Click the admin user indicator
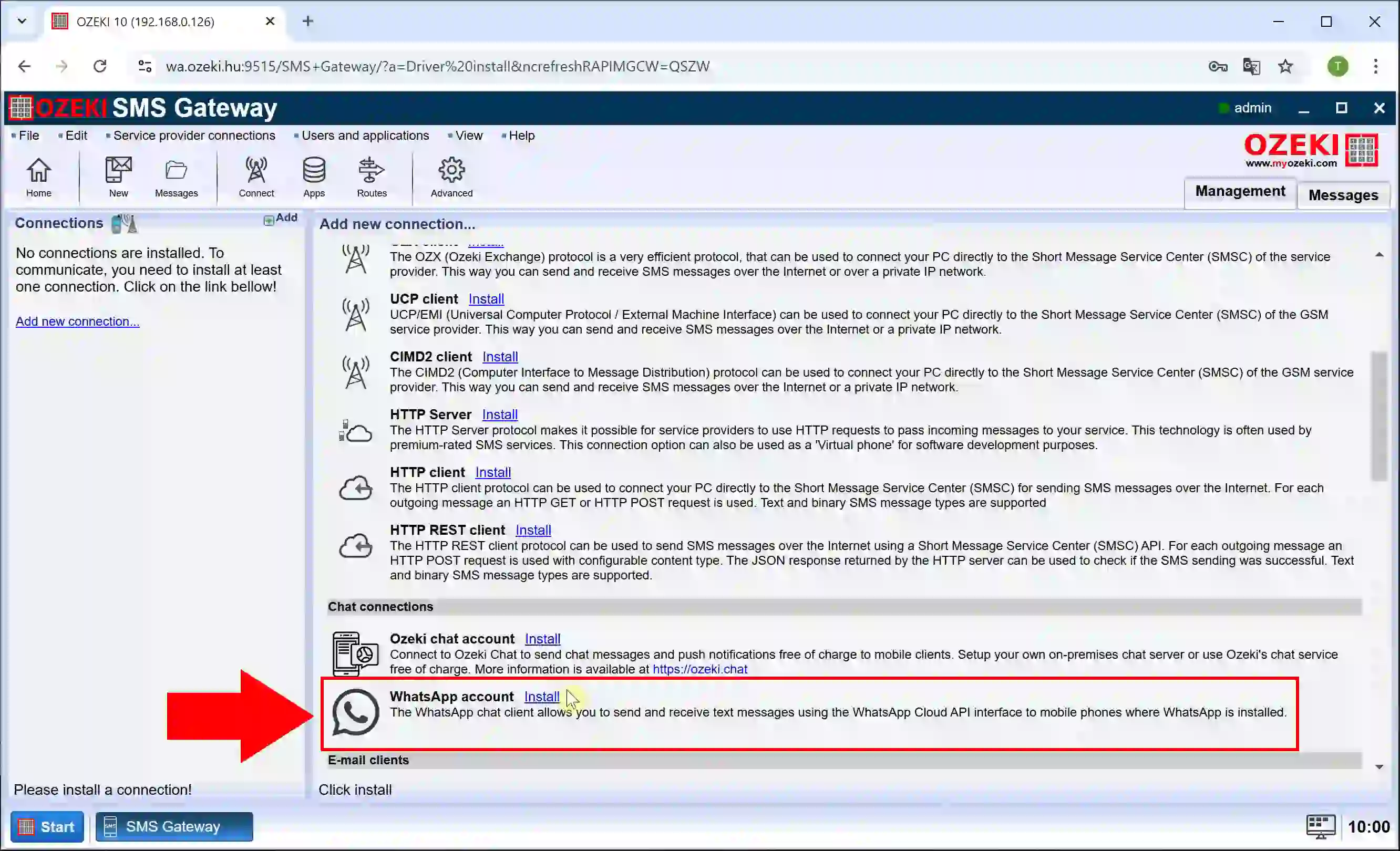This screenshot has width=1400, height=851. (x=1245, y=108)
